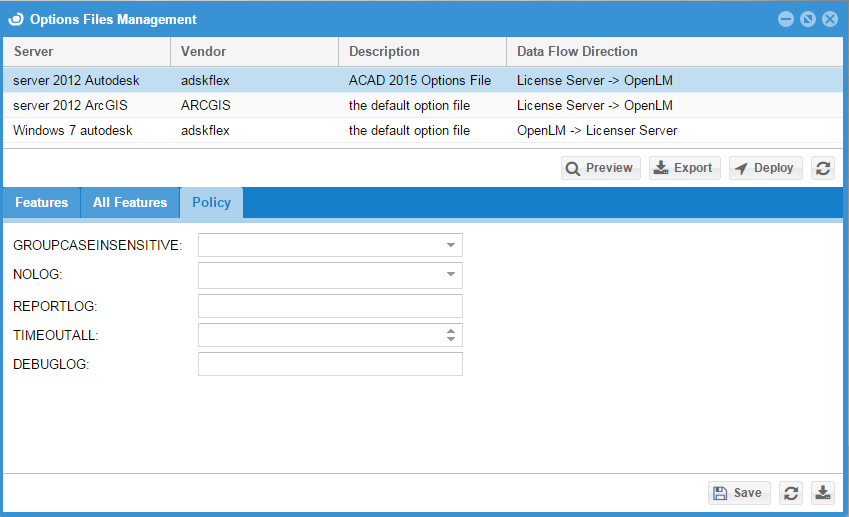The height and width of the screenshot is (517, 849).
Task: Open the NOLOG dropdown list
Action: click(450, 275)
